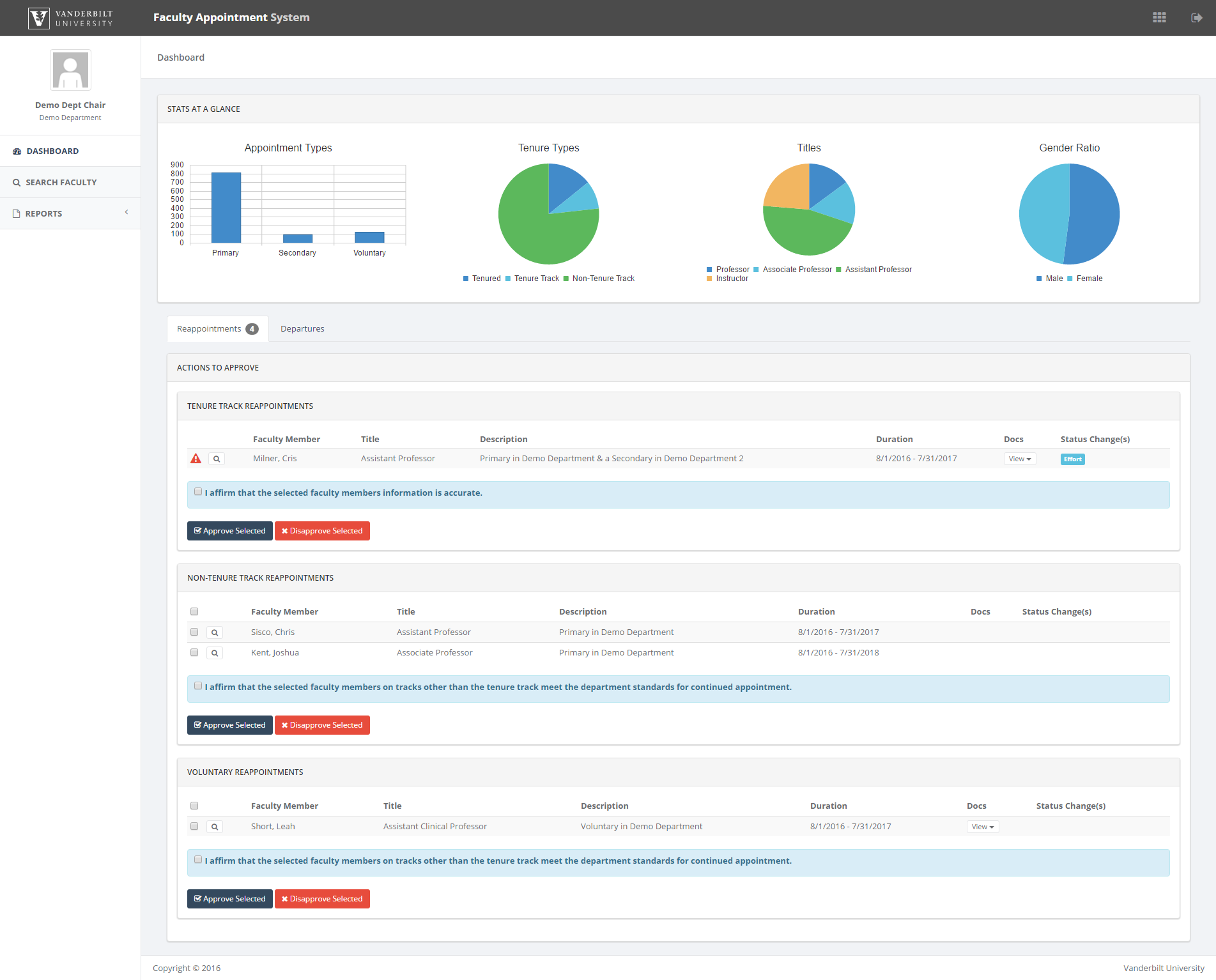This screenshot has width=1216, height=980.
Task: Click the Primary bar in Appointment Types chart
Action: [226, 208]
